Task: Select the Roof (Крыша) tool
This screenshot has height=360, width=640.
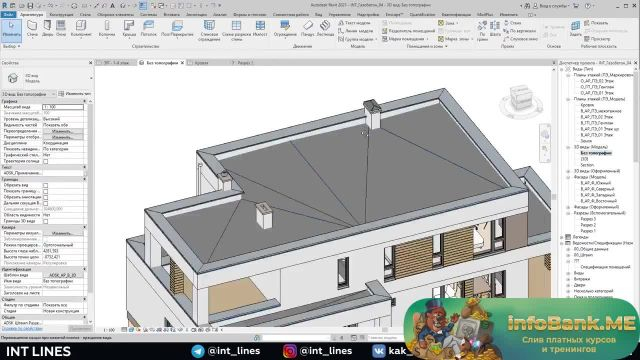Action: pyautogui.click(x=129, y=28)
